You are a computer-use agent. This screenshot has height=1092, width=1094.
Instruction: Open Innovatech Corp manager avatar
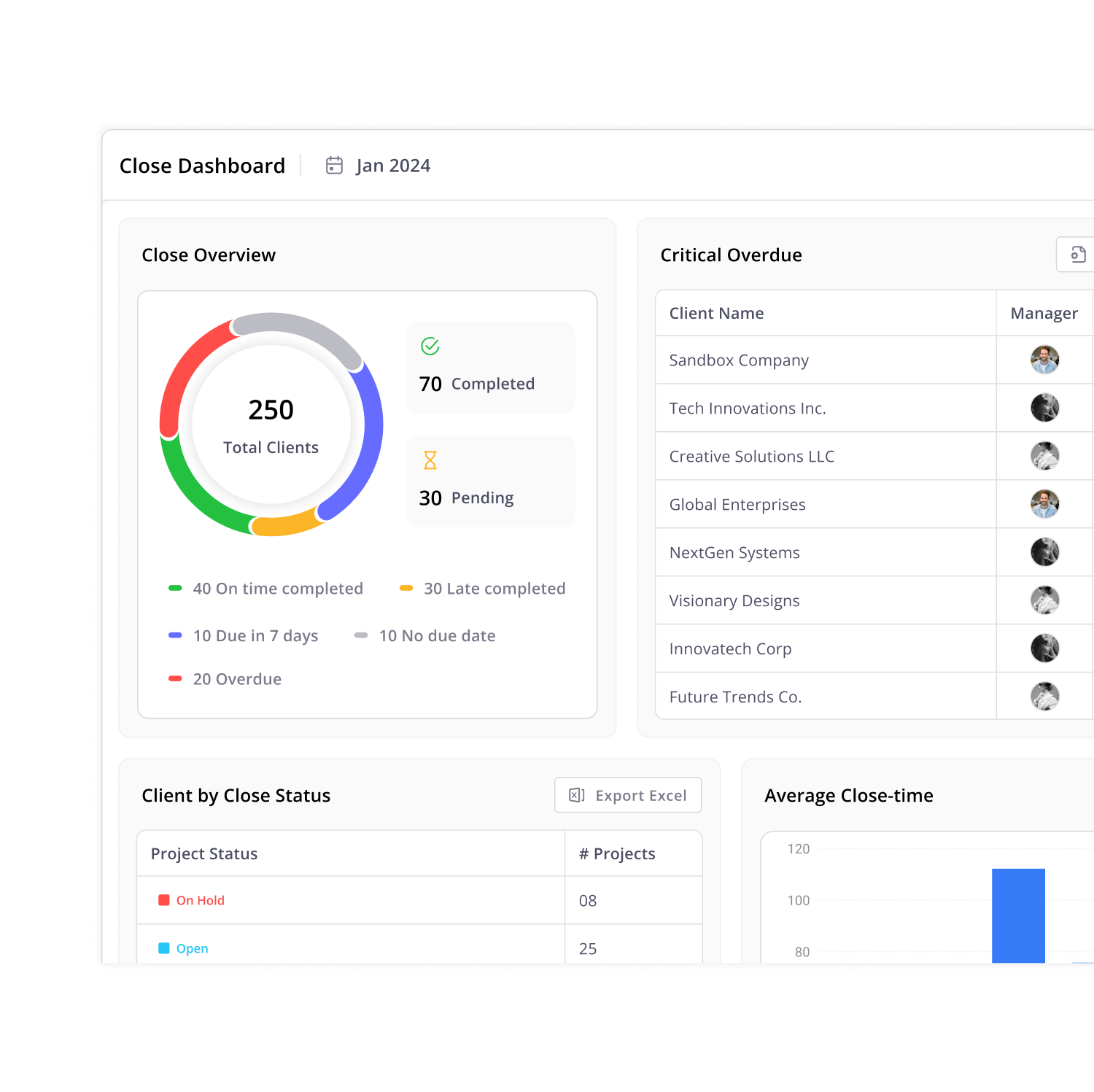(1044, 648)
